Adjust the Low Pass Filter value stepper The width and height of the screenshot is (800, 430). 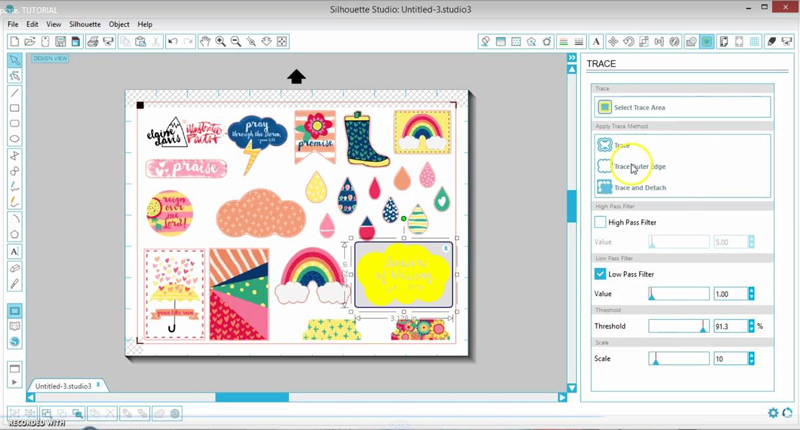tap(751, 294)
